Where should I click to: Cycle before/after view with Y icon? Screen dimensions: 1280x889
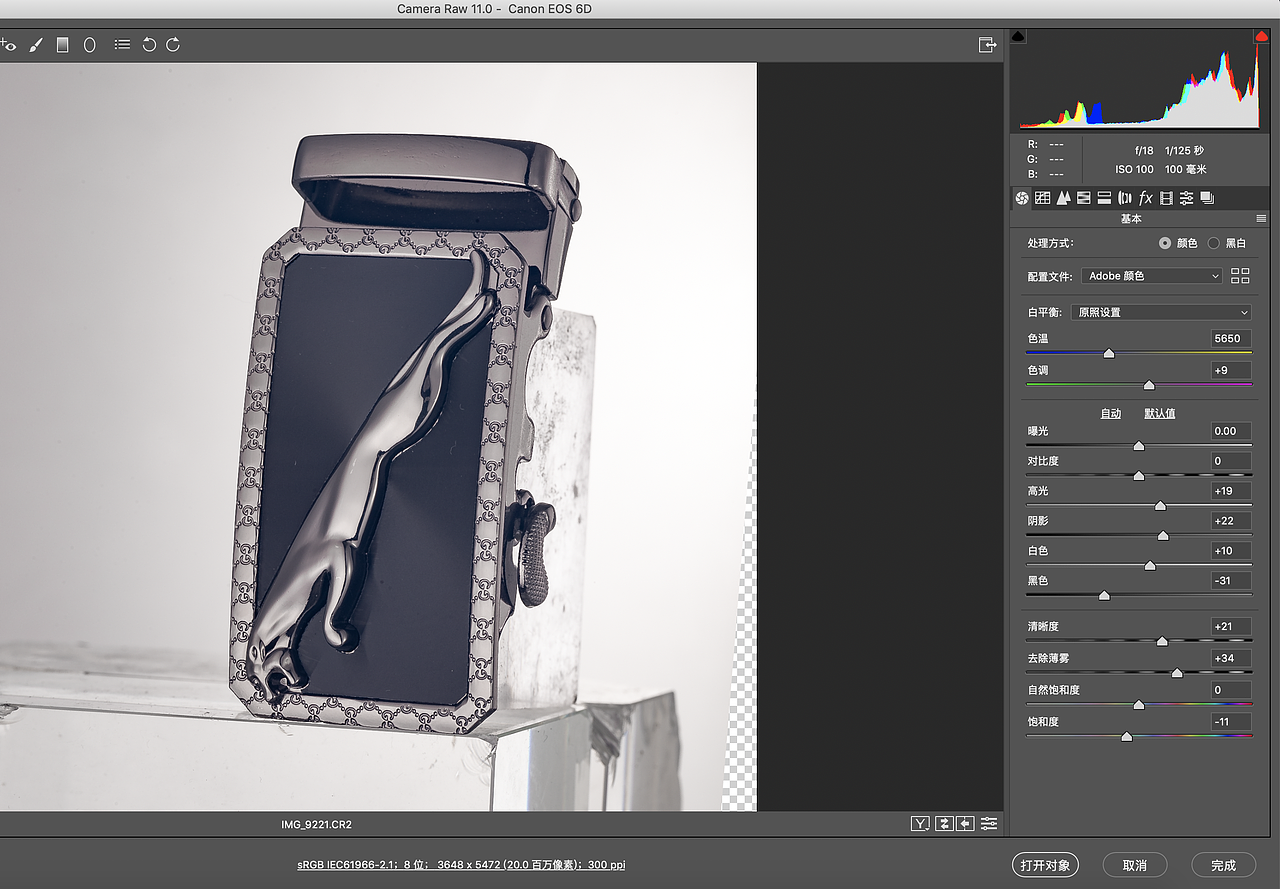[920, 824]
